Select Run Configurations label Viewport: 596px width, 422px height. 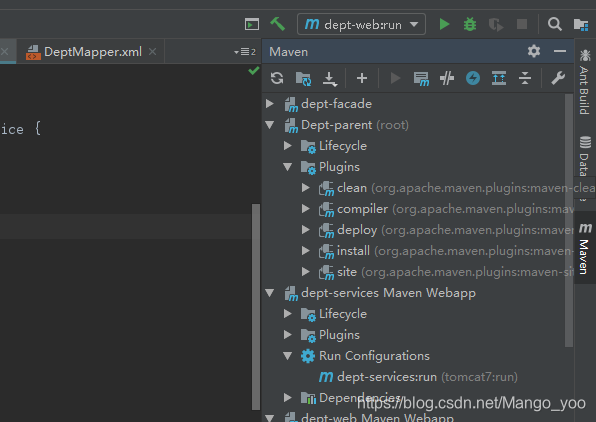(374, 356)
